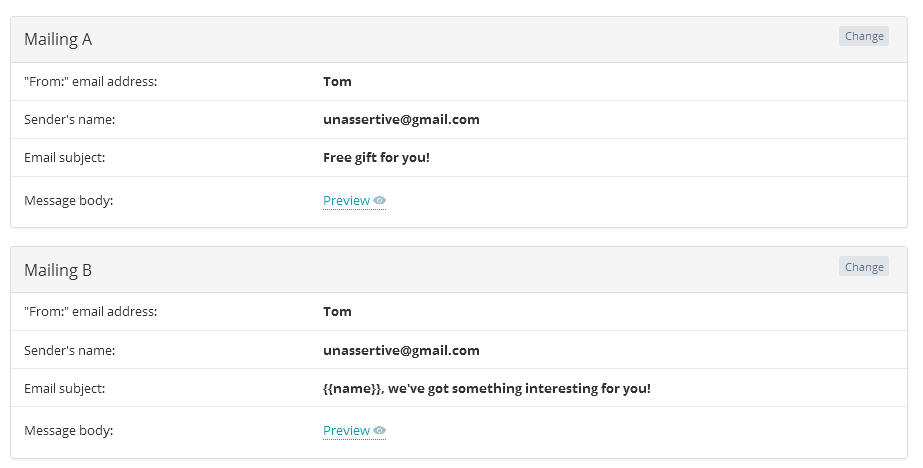923x468 pixels.
Task: Open the Preview link in Mailing B
Action: click(346, 431)
